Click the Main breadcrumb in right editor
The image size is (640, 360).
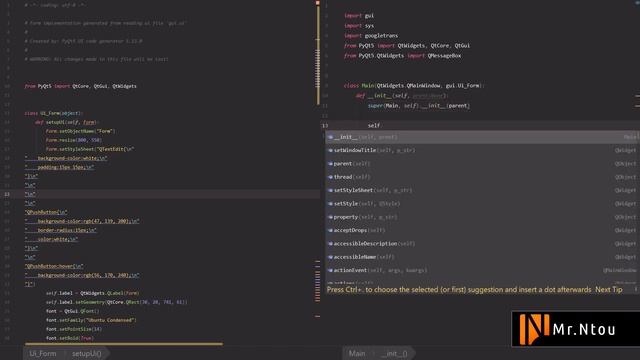click(x=357, y=353)
